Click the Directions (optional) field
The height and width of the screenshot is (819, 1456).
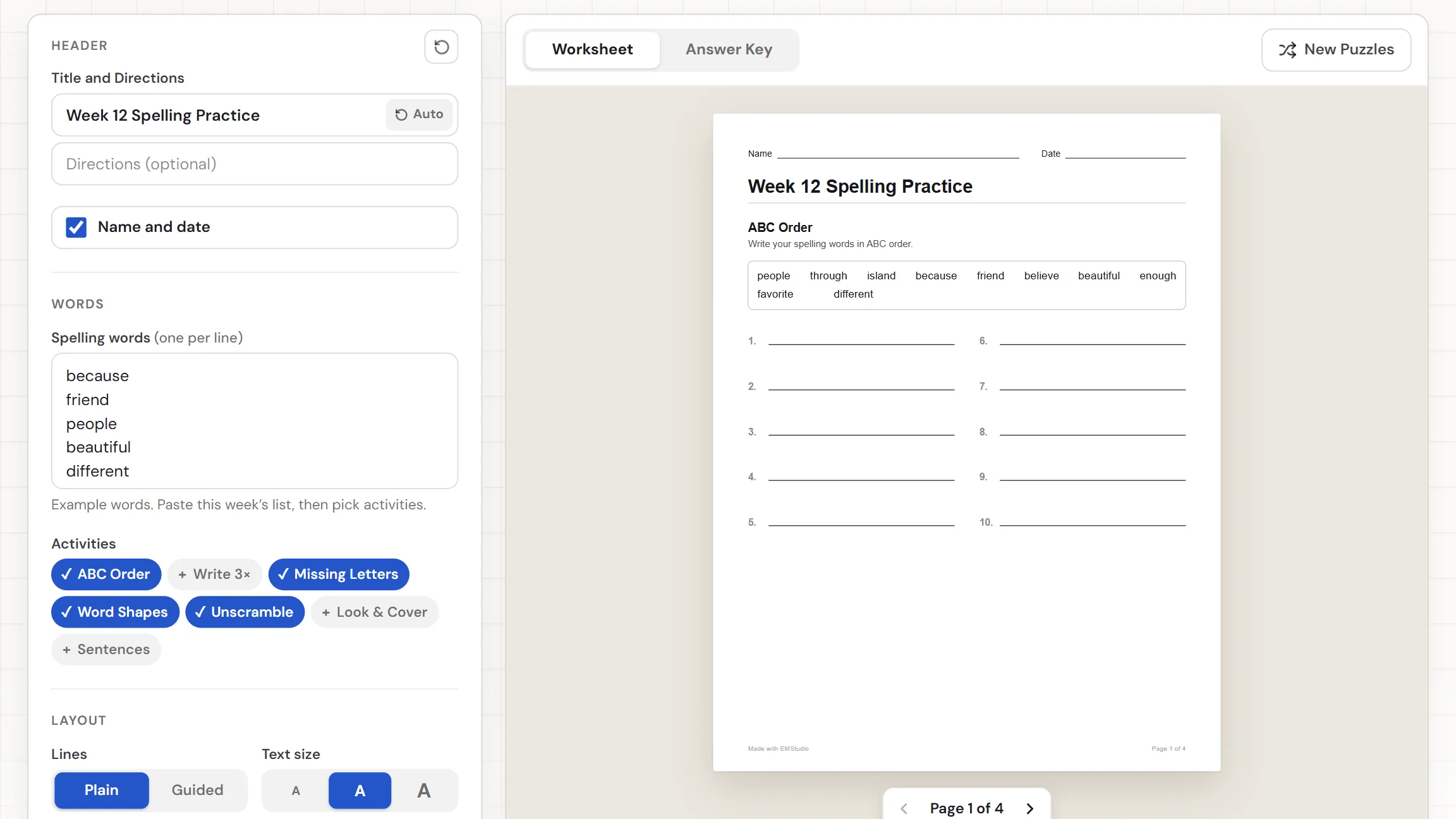click(255, 164)
